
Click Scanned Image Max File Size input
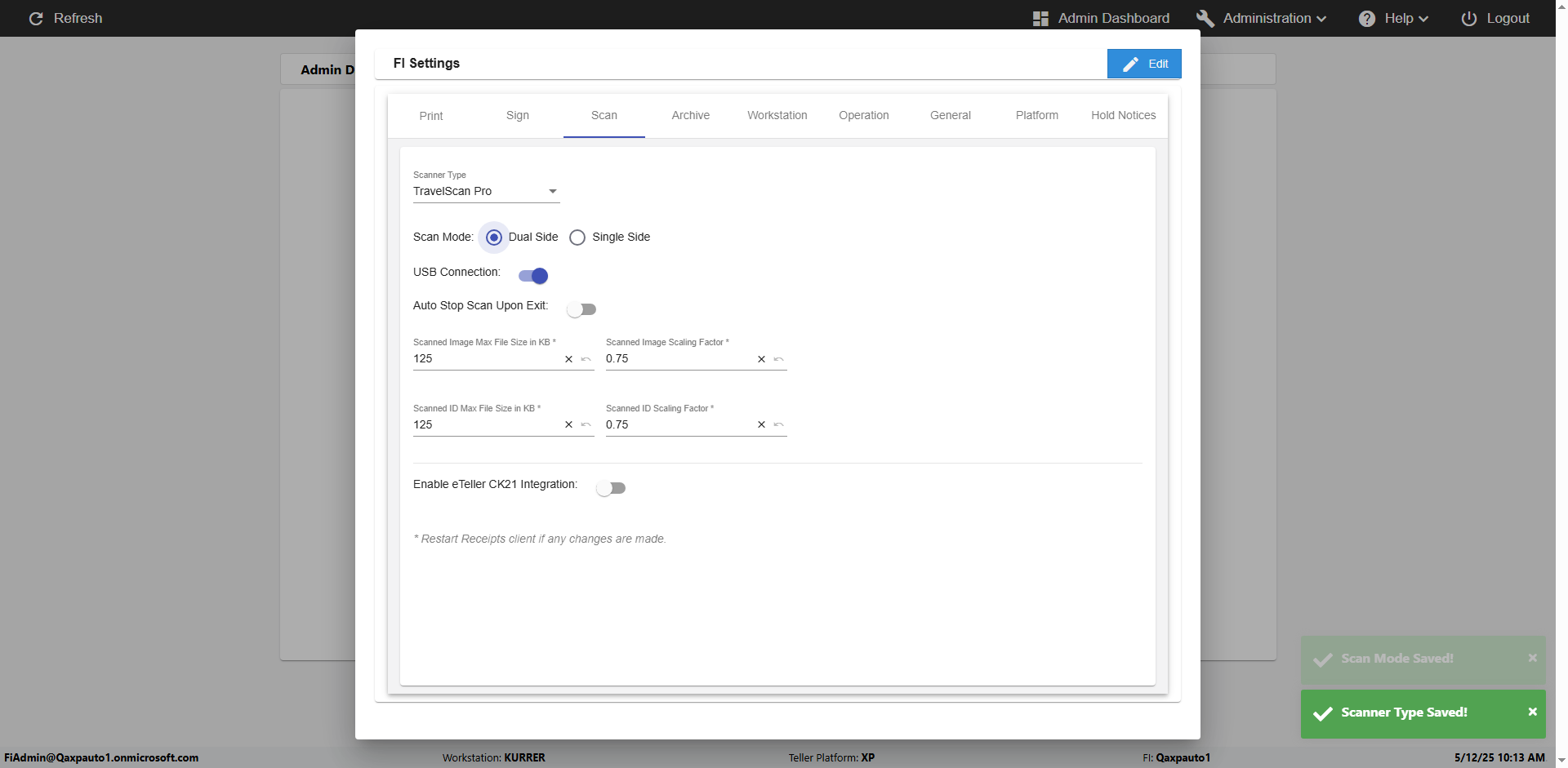click(x=487, y=359)
